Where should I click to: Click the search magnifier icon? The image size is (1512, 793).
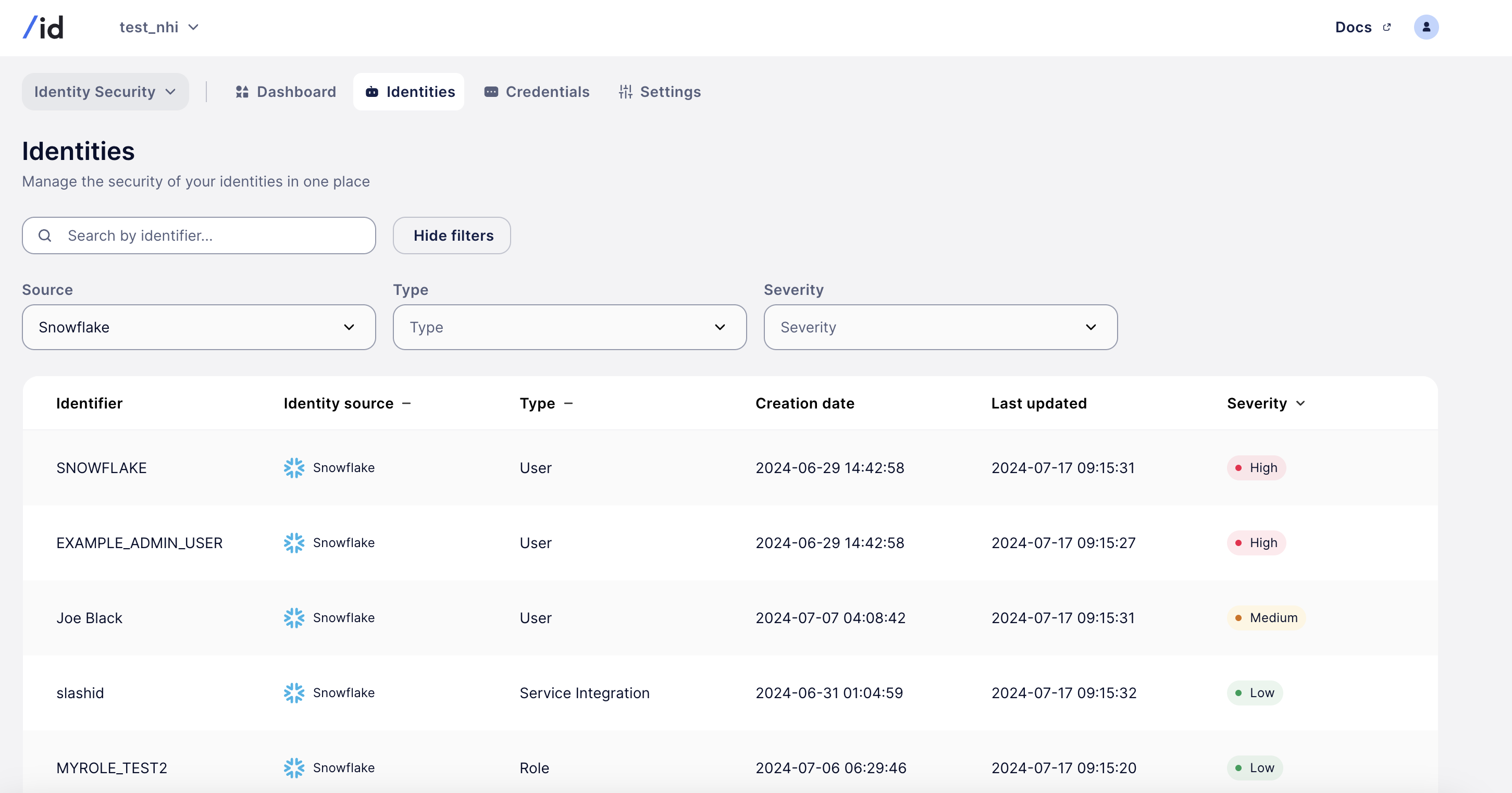coord(45,236)
